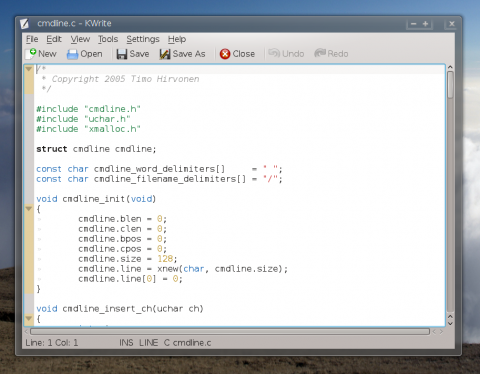The width and height of the screenshot is (480, 374).
Task: Collapse the cmdline_init function fold marker
Action: click(29, 209)
